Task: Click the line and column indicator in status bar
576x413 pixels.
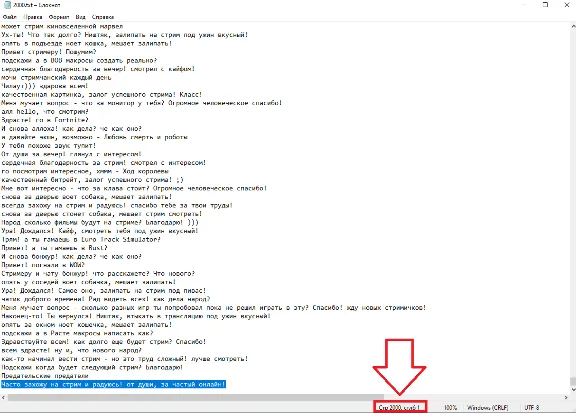Action: coord(399,407)
